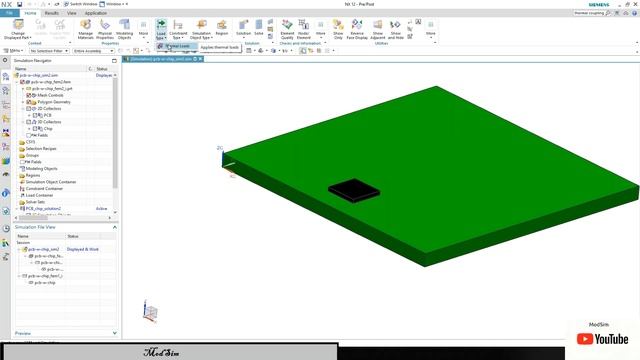Select the Simulation Object Container item
The image size is (640, 360).
pos(51,182)
